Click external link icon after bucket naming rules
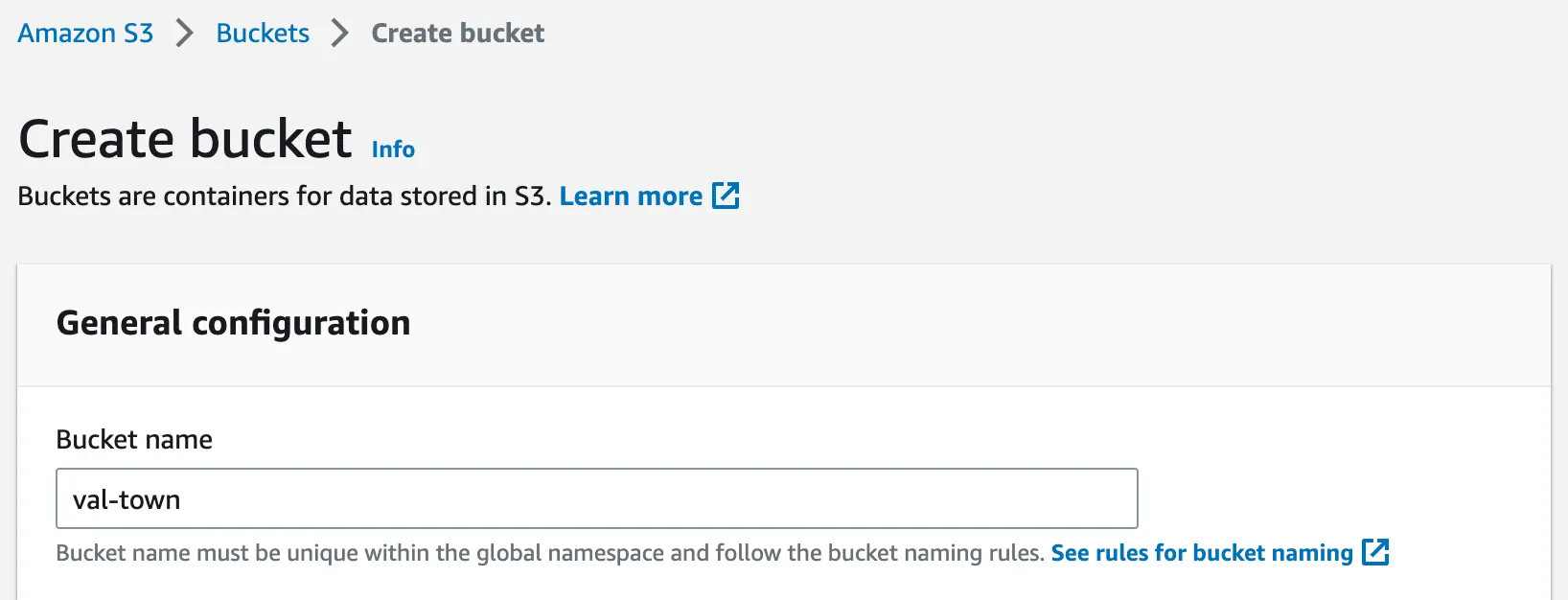The height and width of the screenshot is (600, 1568). (1375, 552)
